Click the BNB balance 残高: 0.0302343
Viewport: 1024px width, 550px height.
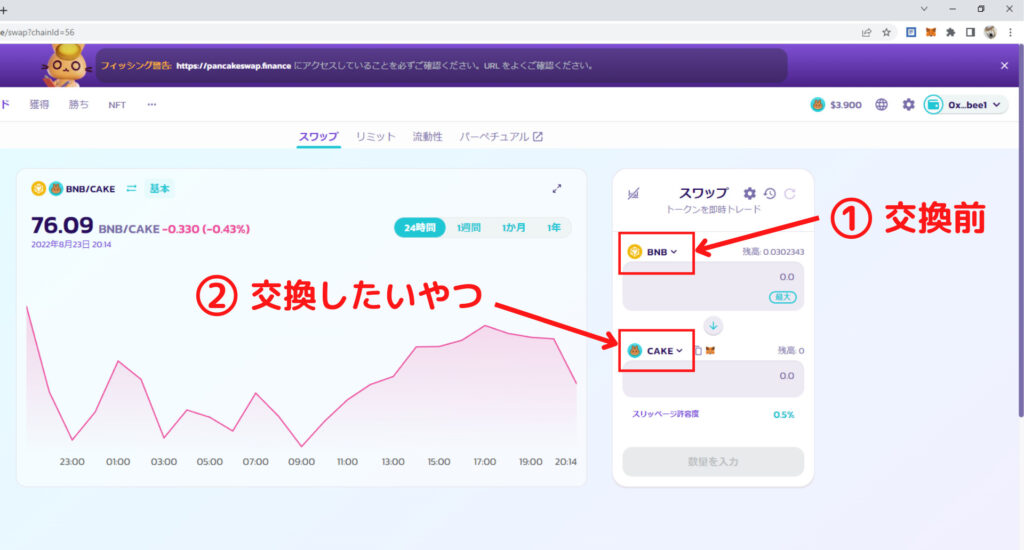pyautogui.click(x=773, y=251)
